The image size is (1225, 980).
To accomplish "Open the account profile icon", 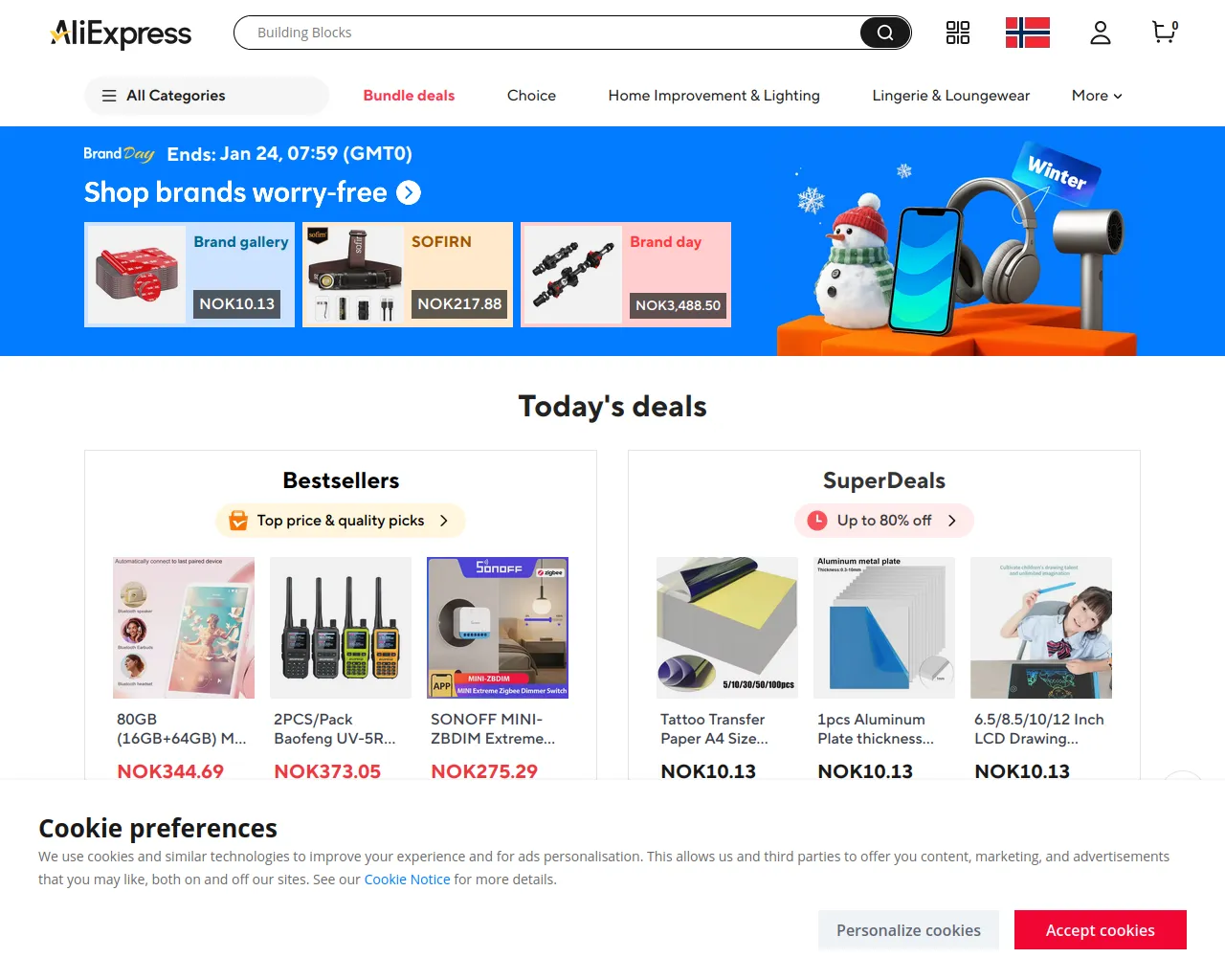I will click(x=1101, y=33).
